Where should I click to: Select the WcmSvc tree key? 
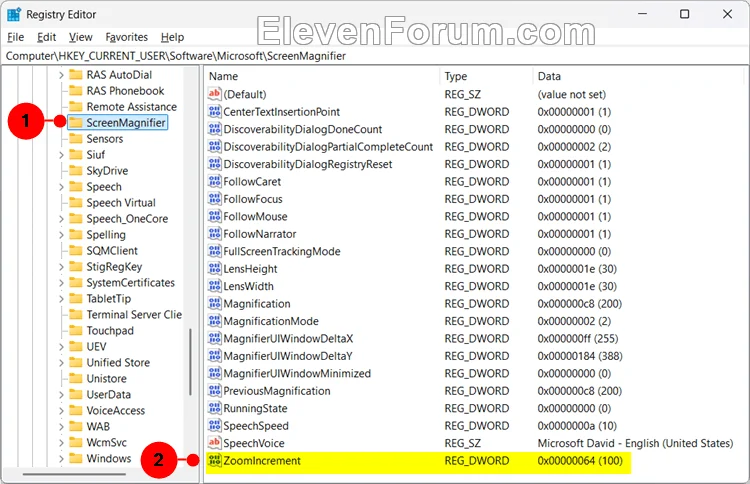point(107,442)
